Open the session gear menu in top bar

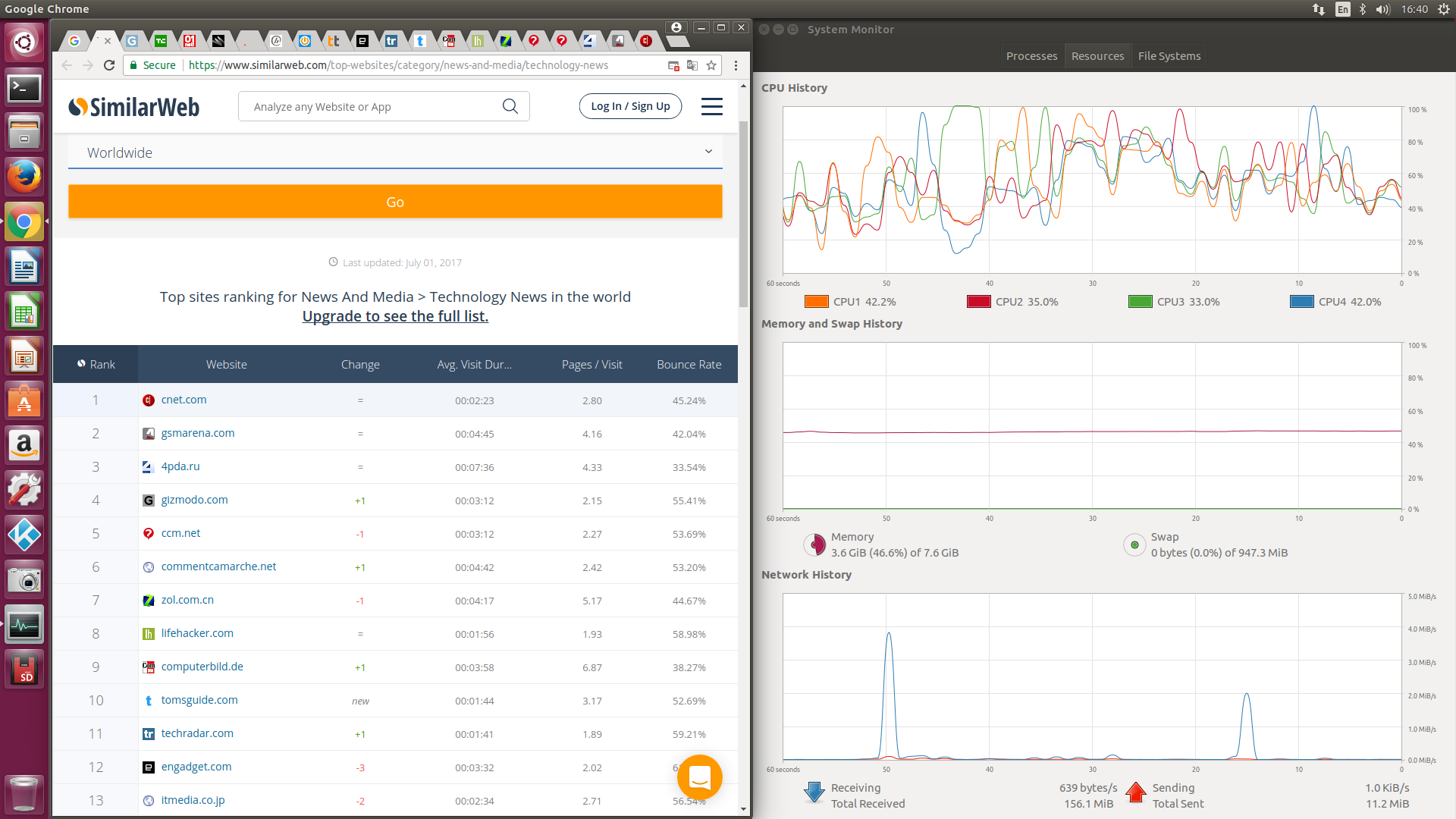point(1443,9)
